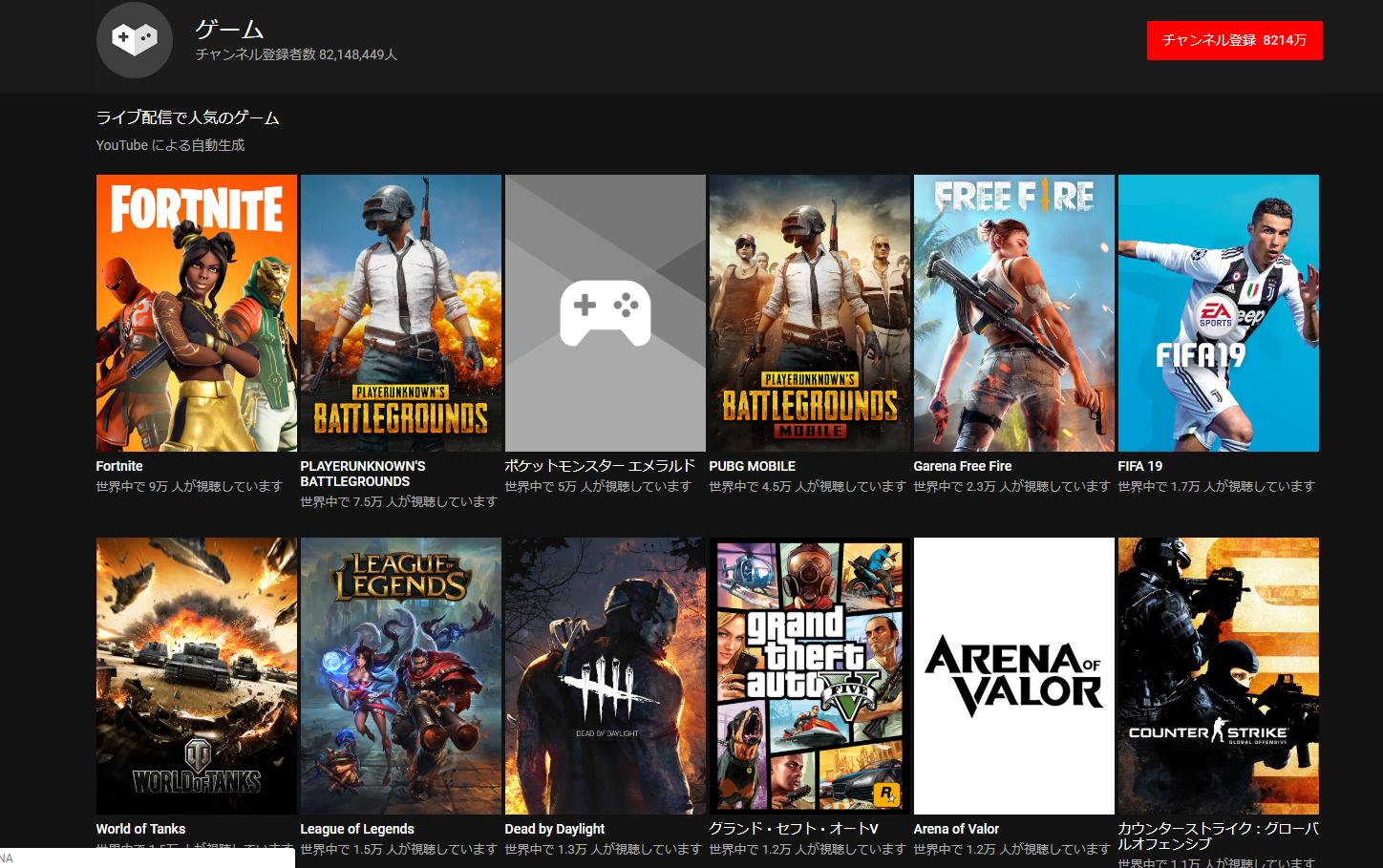The image size is (1383, 868).
Task: Open the PLAYERUNKNOWN'S BATTLEGROUNDS cover art
Action: tap(401, 313)
